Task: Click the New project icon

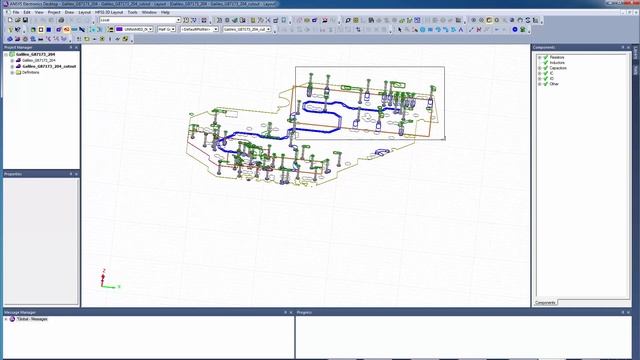Action: [x=10, y=20]
